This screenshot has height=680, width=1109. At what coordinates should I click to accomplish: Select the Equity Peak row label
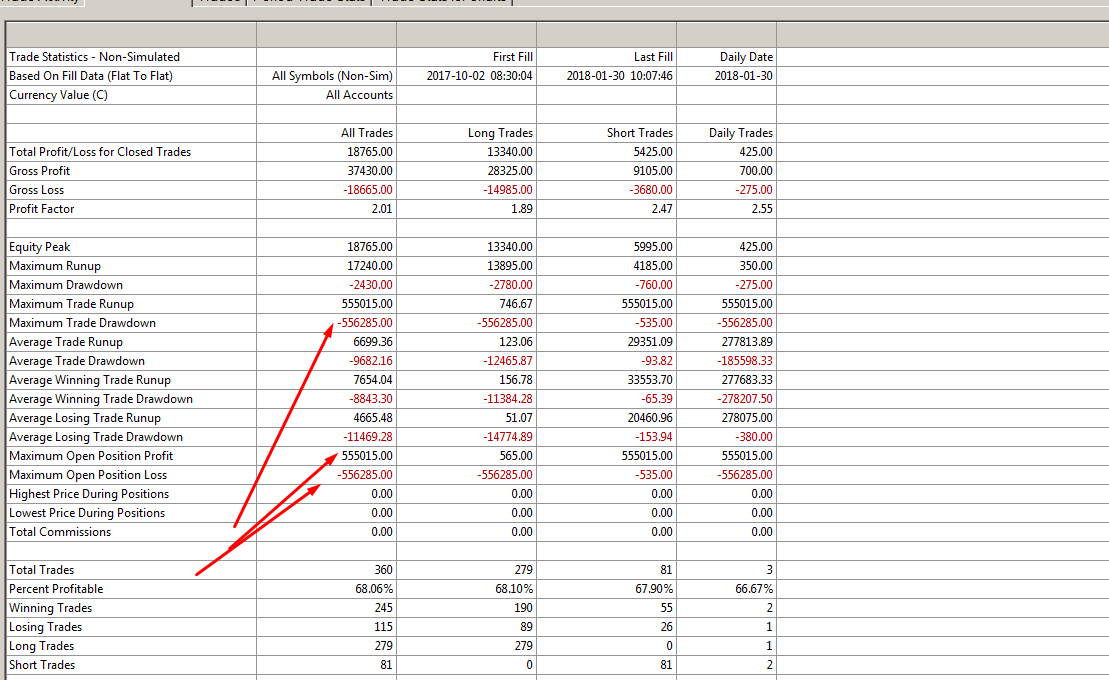click(x=39, y=247)
